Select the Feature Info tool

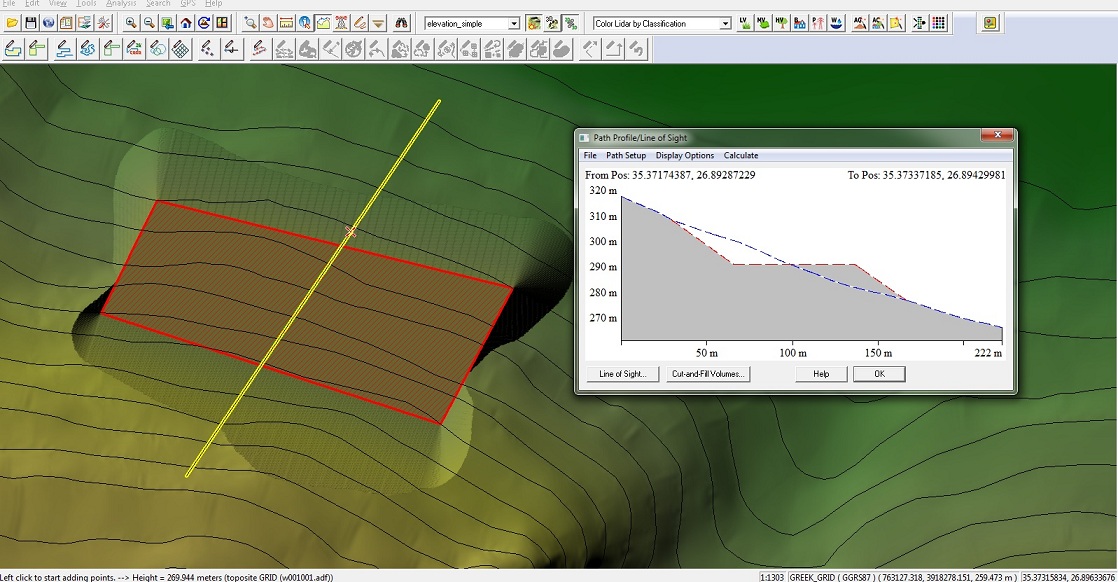pos(305,23)
